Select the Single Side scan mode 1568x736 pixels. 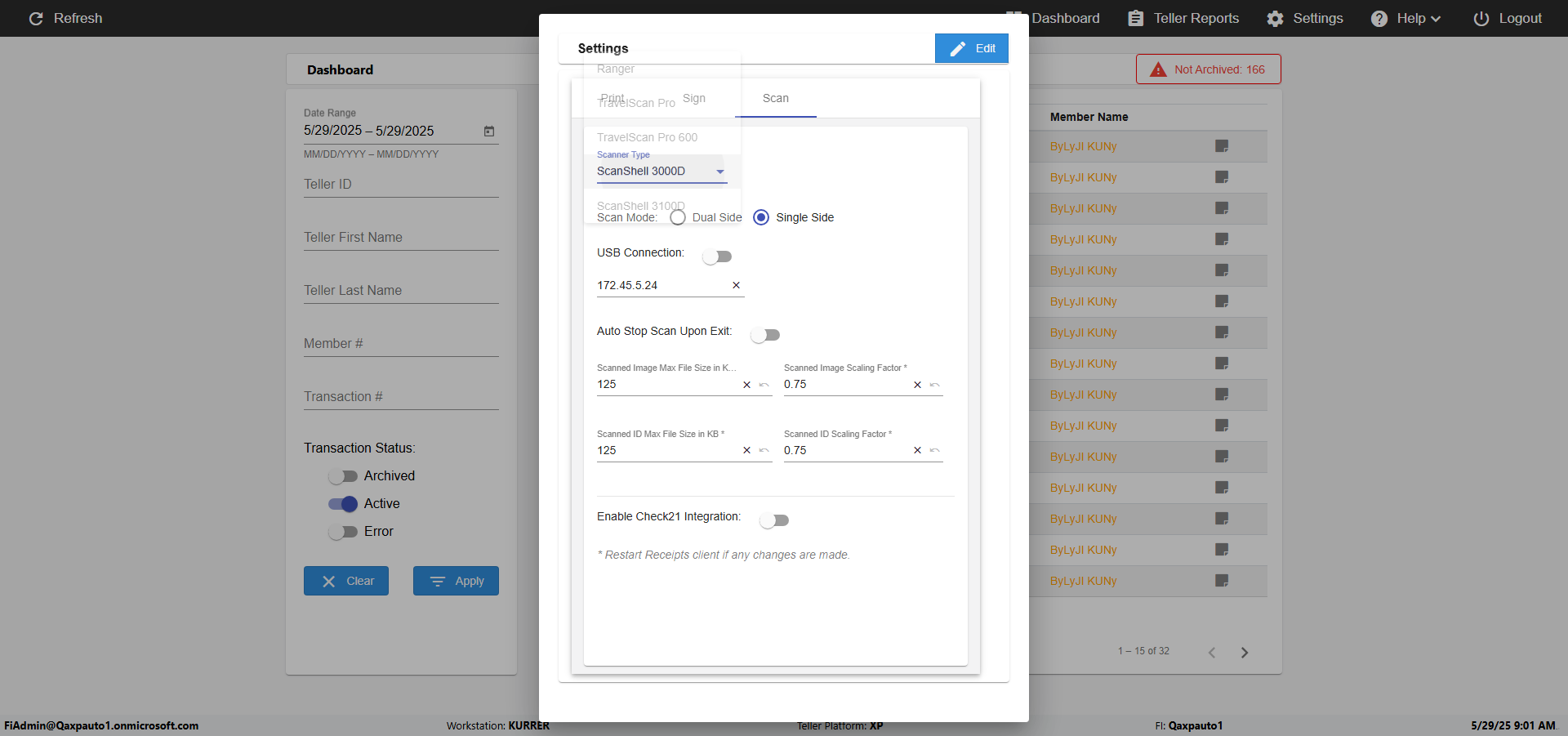[761, 217]
